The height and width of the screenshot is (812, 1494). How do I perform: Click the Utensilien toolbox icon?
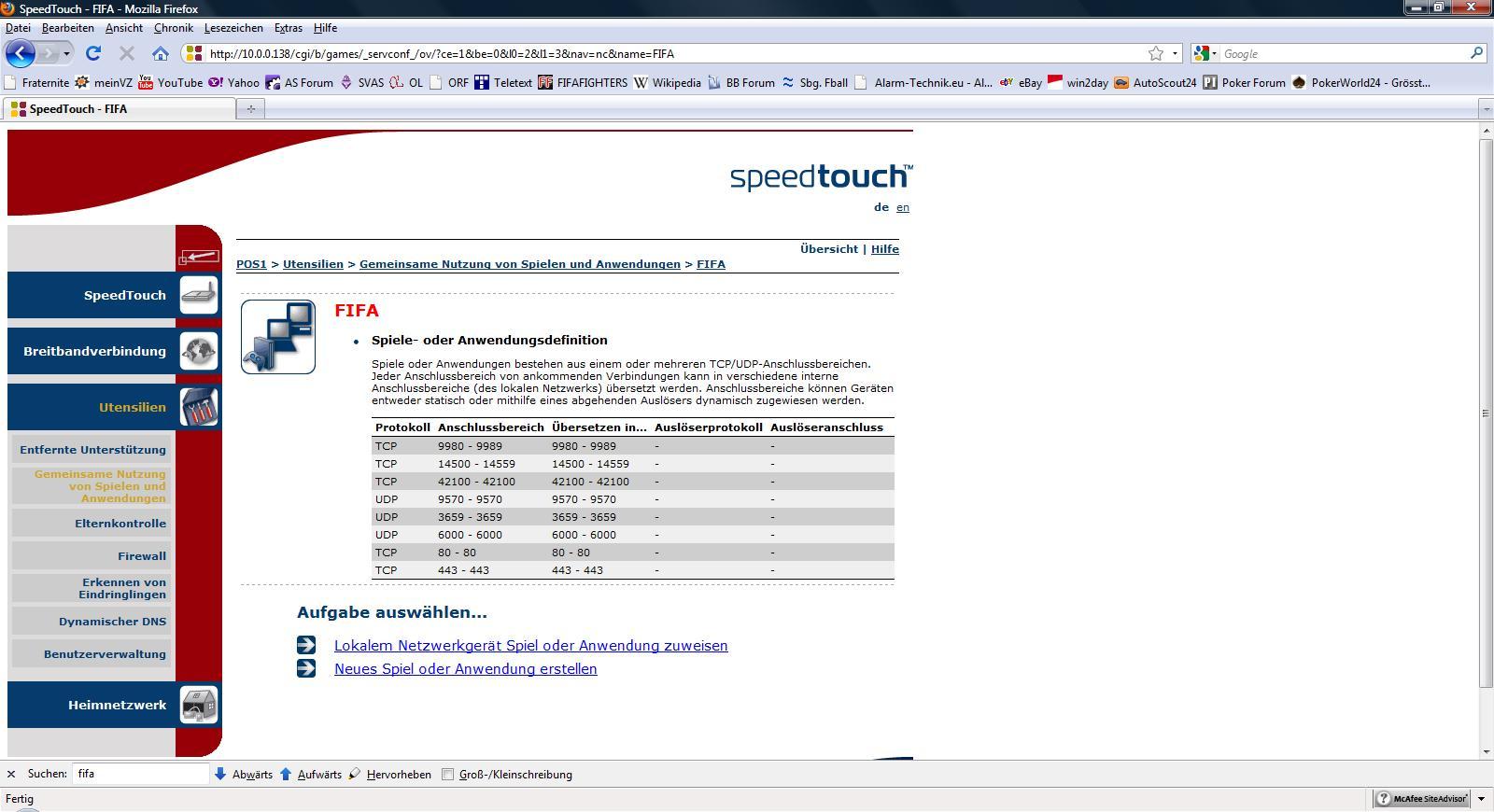point(199,407)
